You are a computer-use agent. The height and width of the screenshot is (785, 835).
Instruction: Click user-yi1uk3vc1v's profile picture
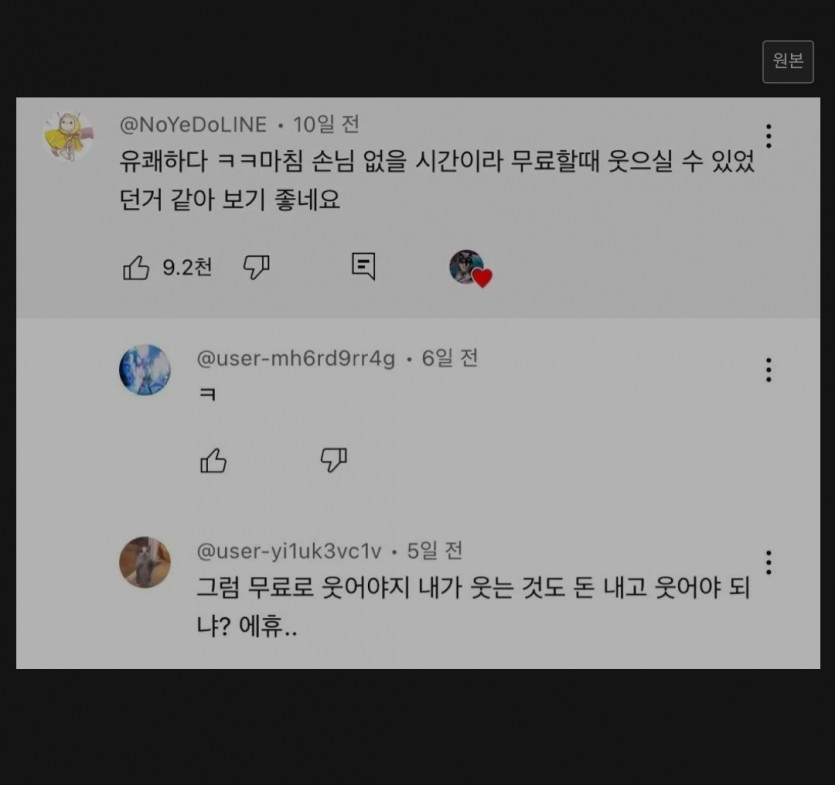click(145, 562)
